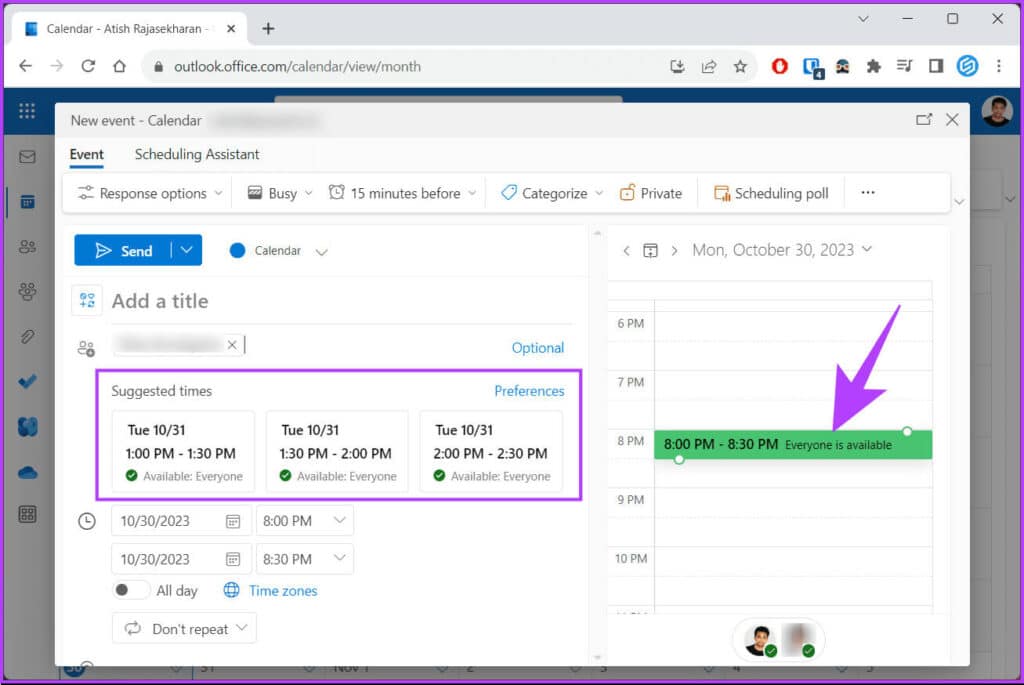The image size is (1024, 685).
Task: Toggle Private for this event
Action: coord(650,193)
